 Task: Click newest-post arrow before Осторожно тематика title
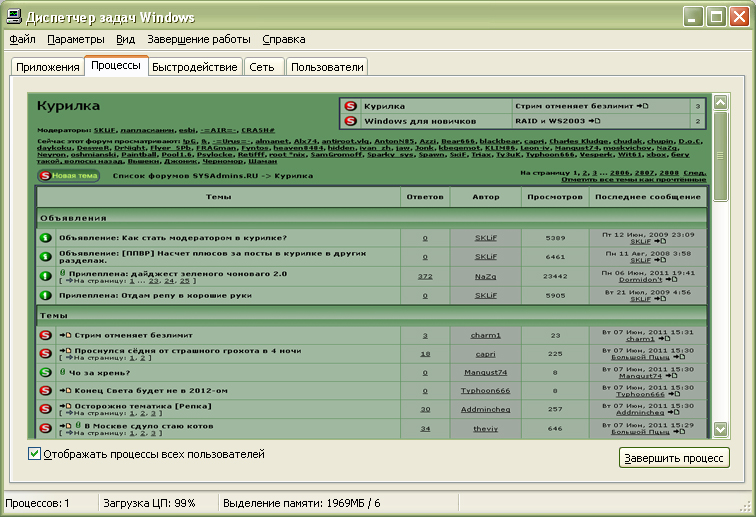(65, 406)
